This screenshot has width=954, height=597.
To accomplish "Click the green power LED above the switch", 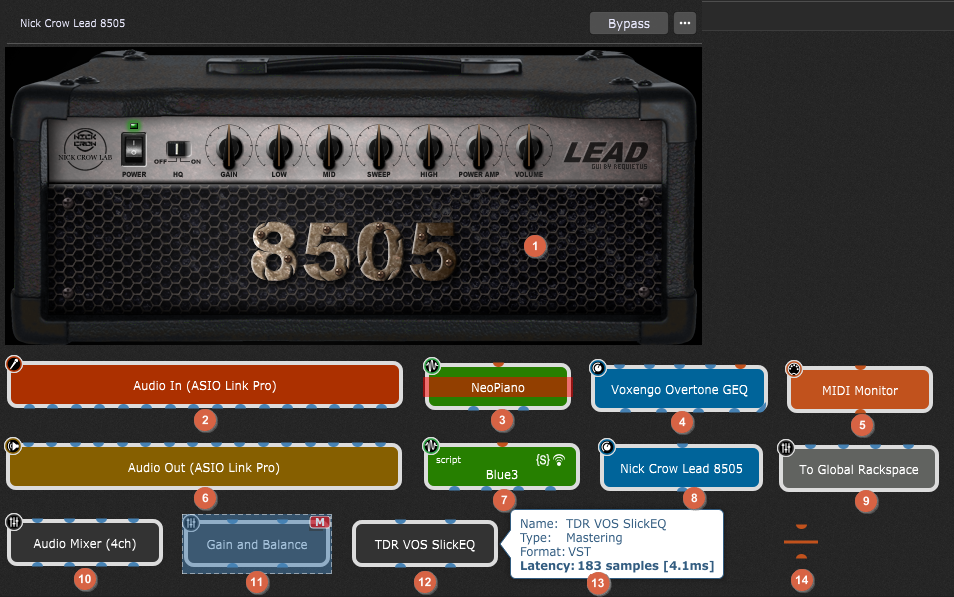I will tap(133, 126).
